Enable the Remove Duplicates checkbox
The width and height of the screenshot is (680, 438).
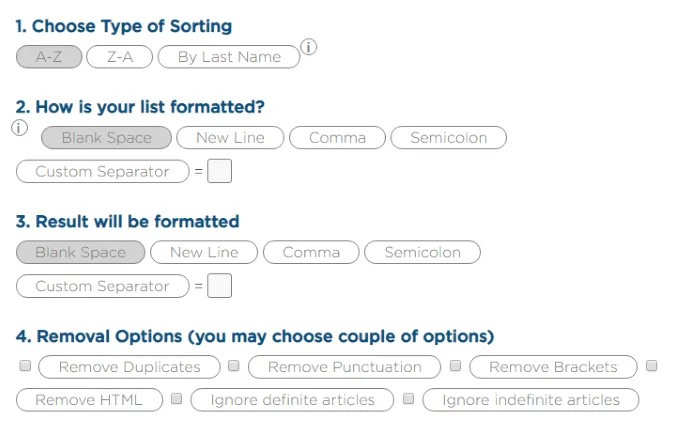tap(25, 366)
